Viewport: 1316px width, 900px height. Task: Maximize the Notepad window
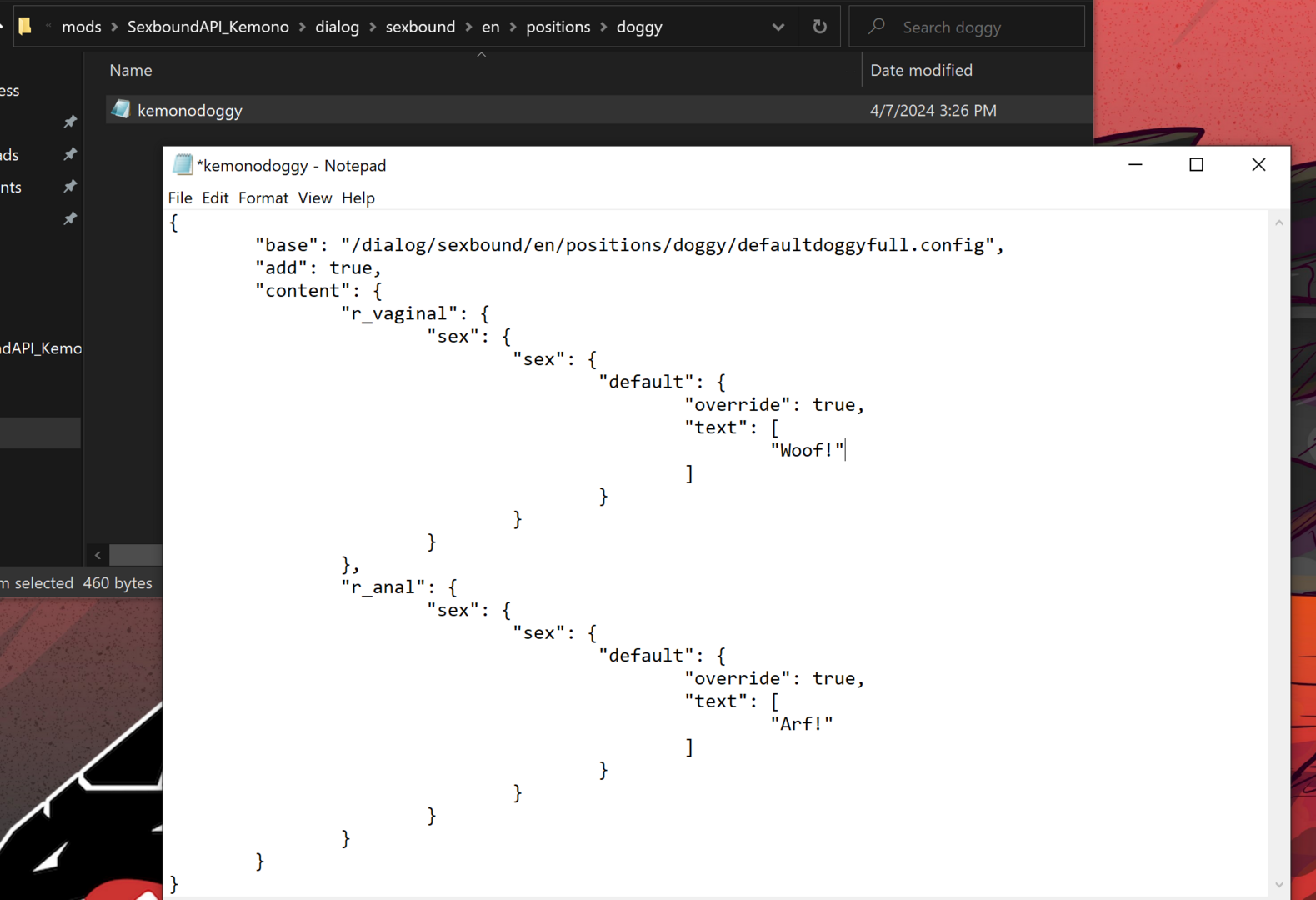point(1197,165)
